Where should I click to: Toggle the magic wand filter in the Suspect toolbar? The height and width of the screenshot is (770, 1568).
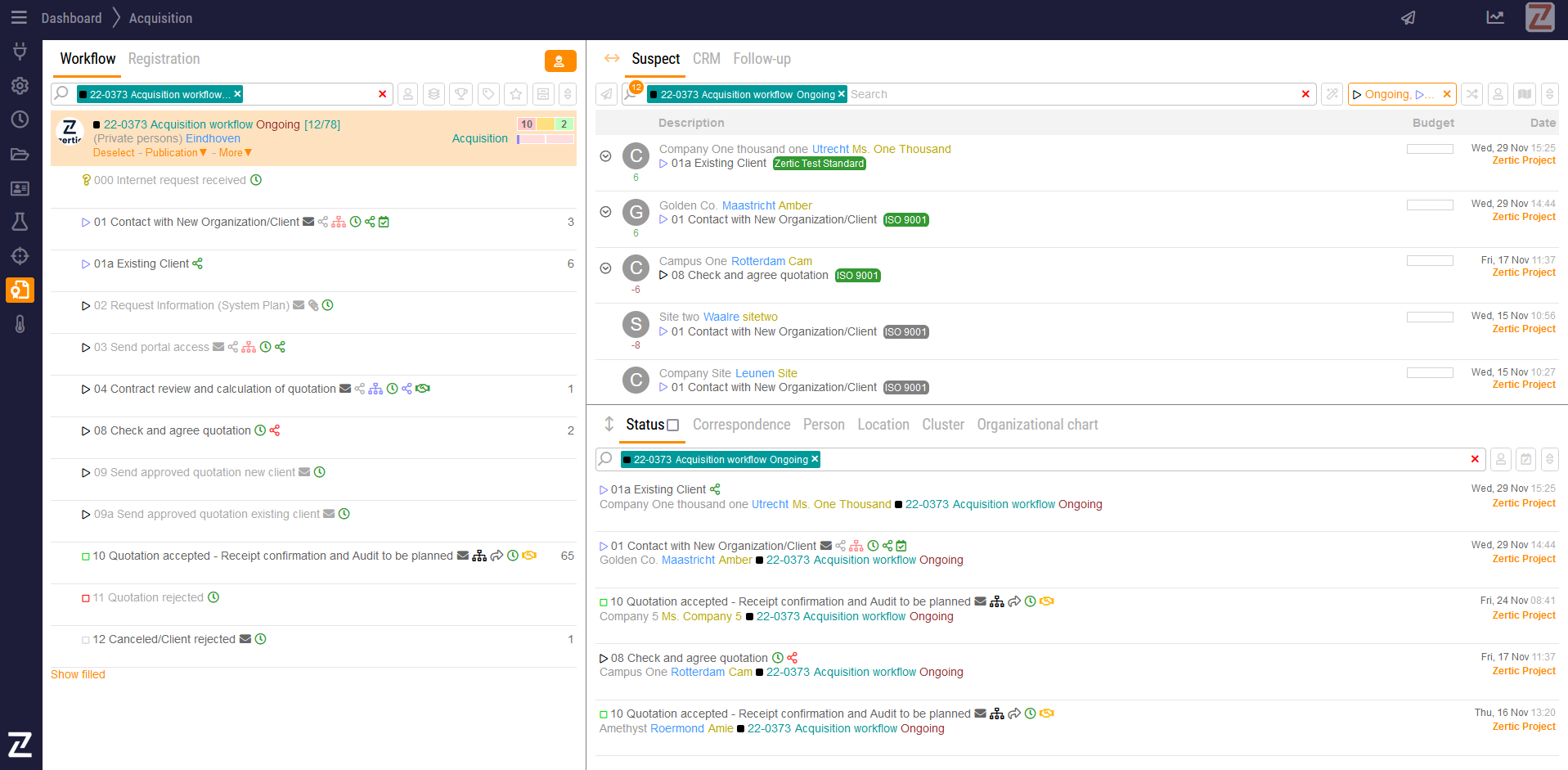[1332, 94]
